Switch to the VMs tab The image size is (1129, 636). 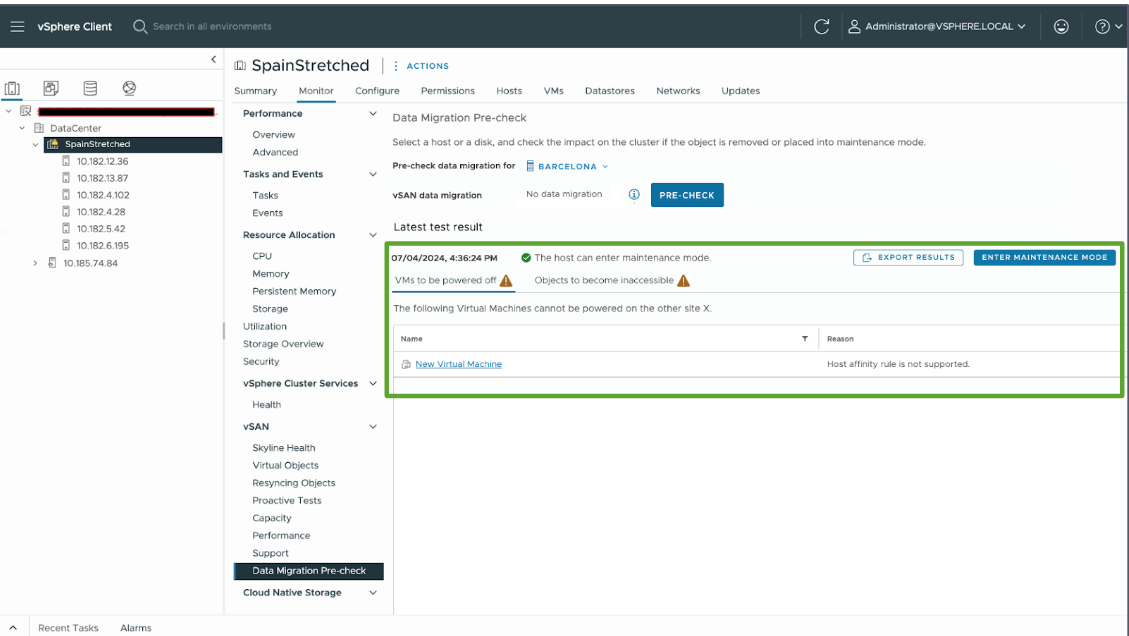554,91
